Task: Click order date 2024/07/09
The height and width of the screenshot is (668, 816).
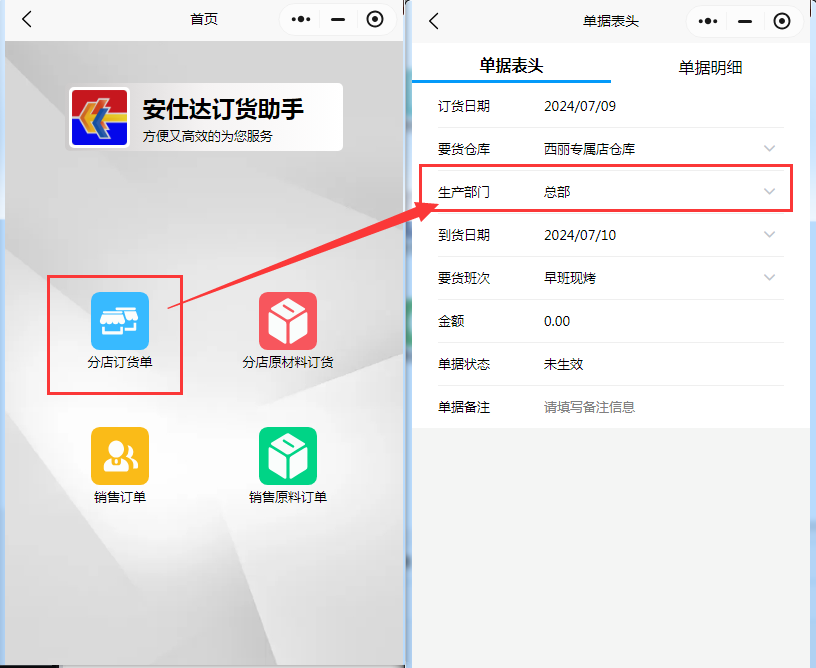Action: (x=580, y=106)
